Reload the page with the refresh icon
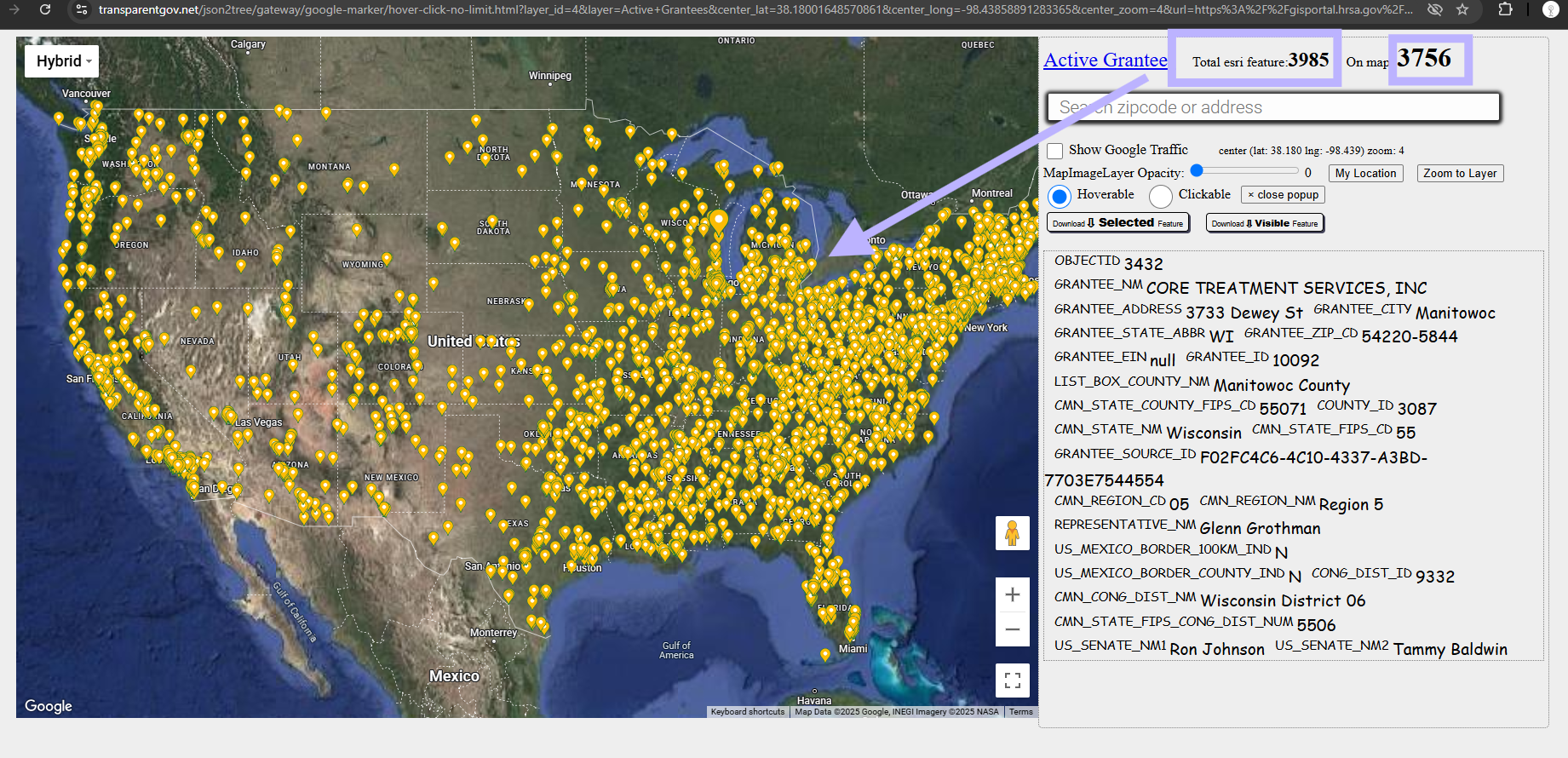1568x758 pixels. pyautogui.click(x=45, y=9)
